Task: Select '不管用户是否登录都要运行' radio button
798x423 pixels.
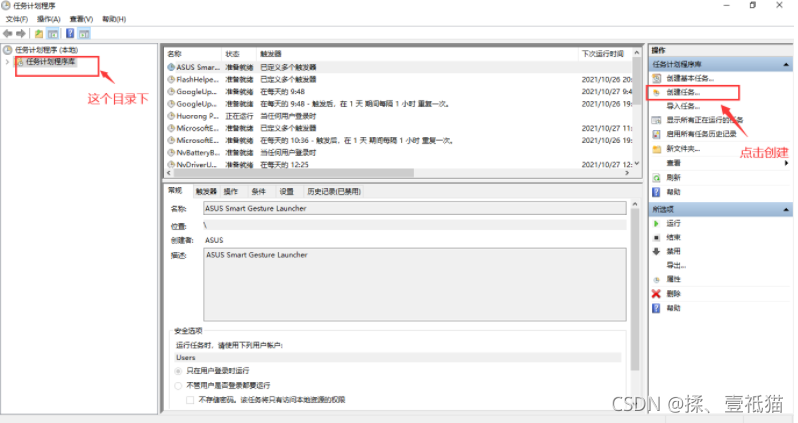Action: (179, 385)
